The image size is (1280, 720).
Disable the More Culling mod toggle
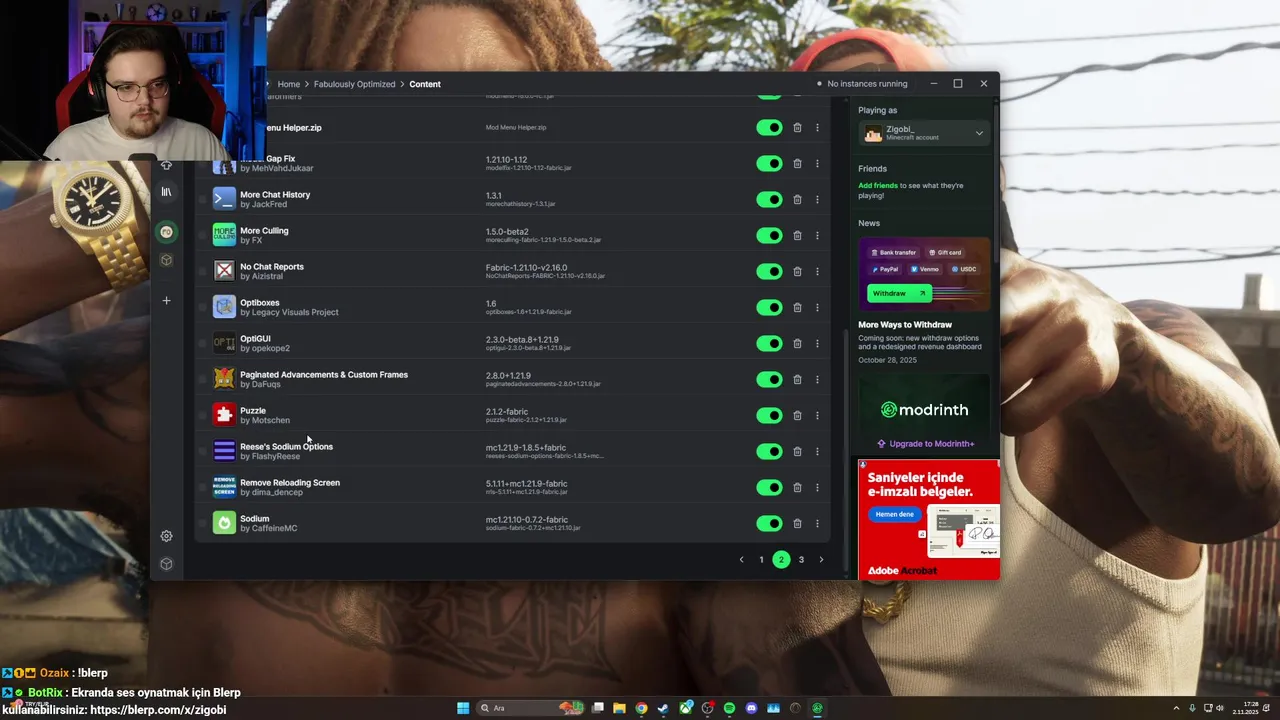coord(769,235)
